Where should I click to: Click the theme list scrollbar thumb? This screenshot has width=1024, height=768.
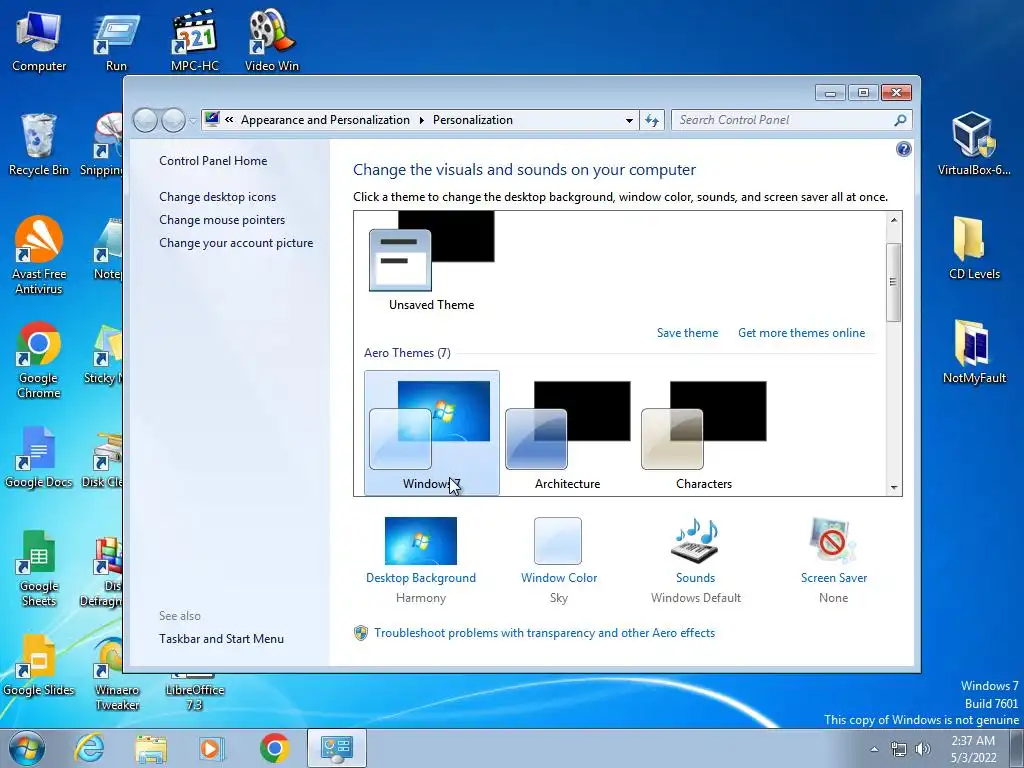[x=893, y=282]
